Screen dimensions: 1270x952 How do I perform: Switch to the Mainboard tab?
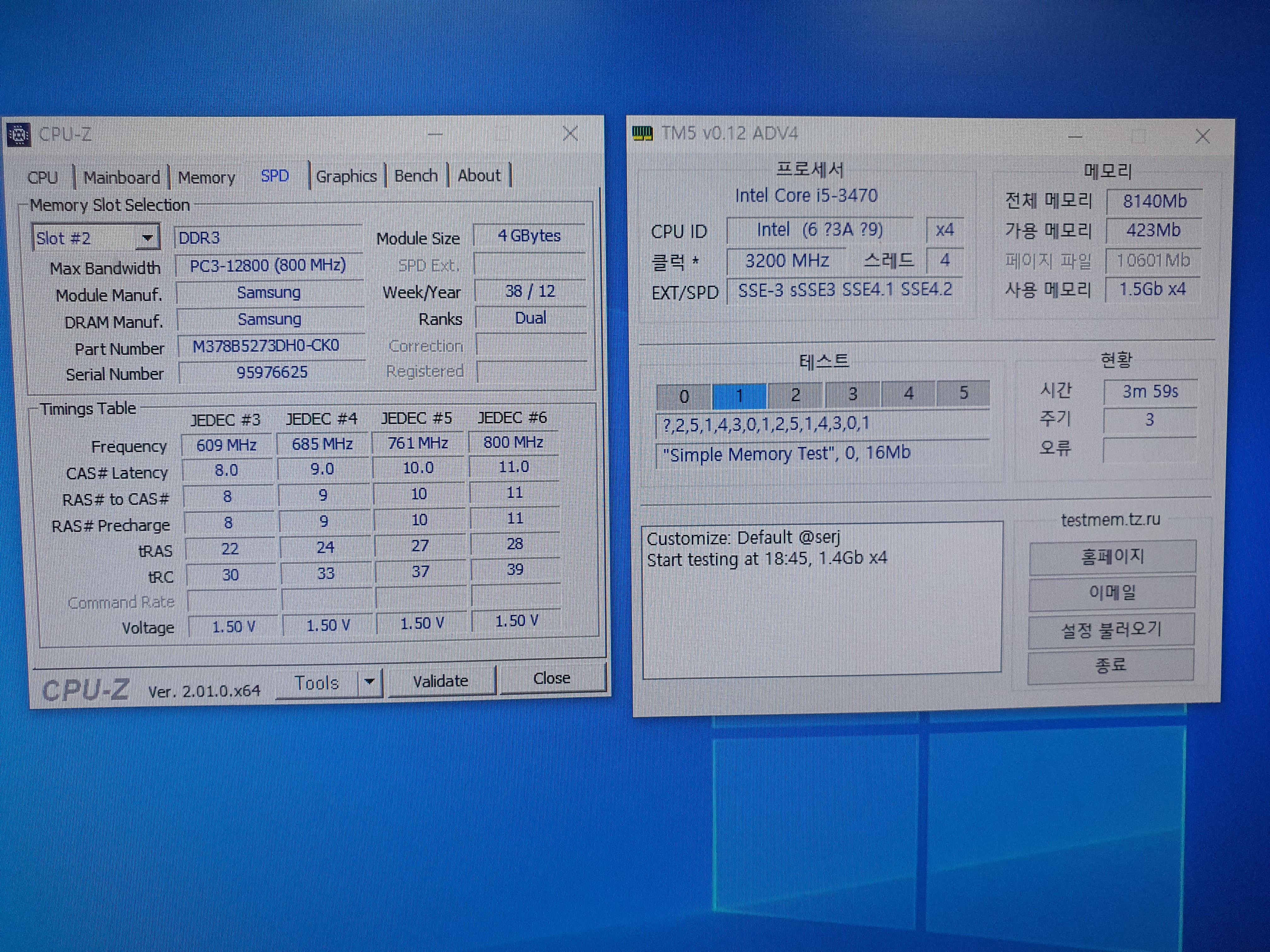(x=122, y=177)
